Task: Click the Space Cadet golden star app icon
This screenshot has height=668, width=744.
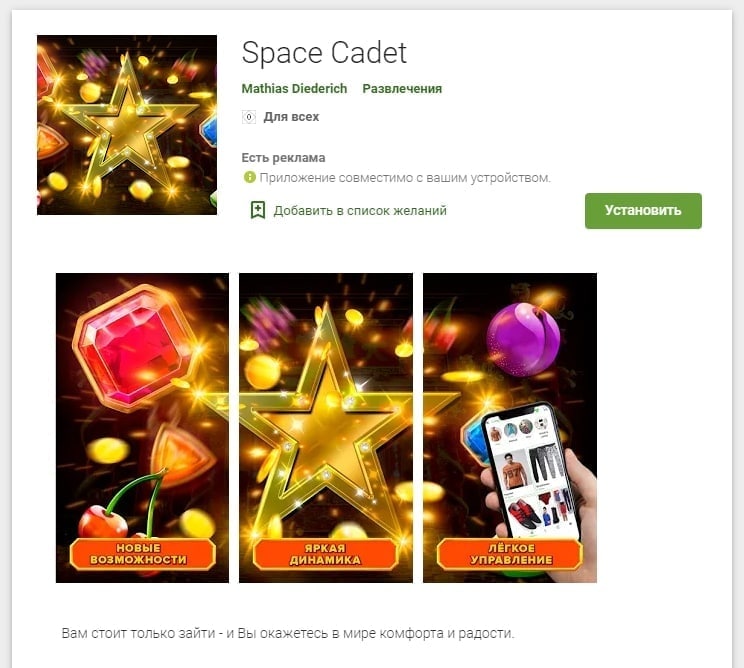Action: (x=127, y=125)
